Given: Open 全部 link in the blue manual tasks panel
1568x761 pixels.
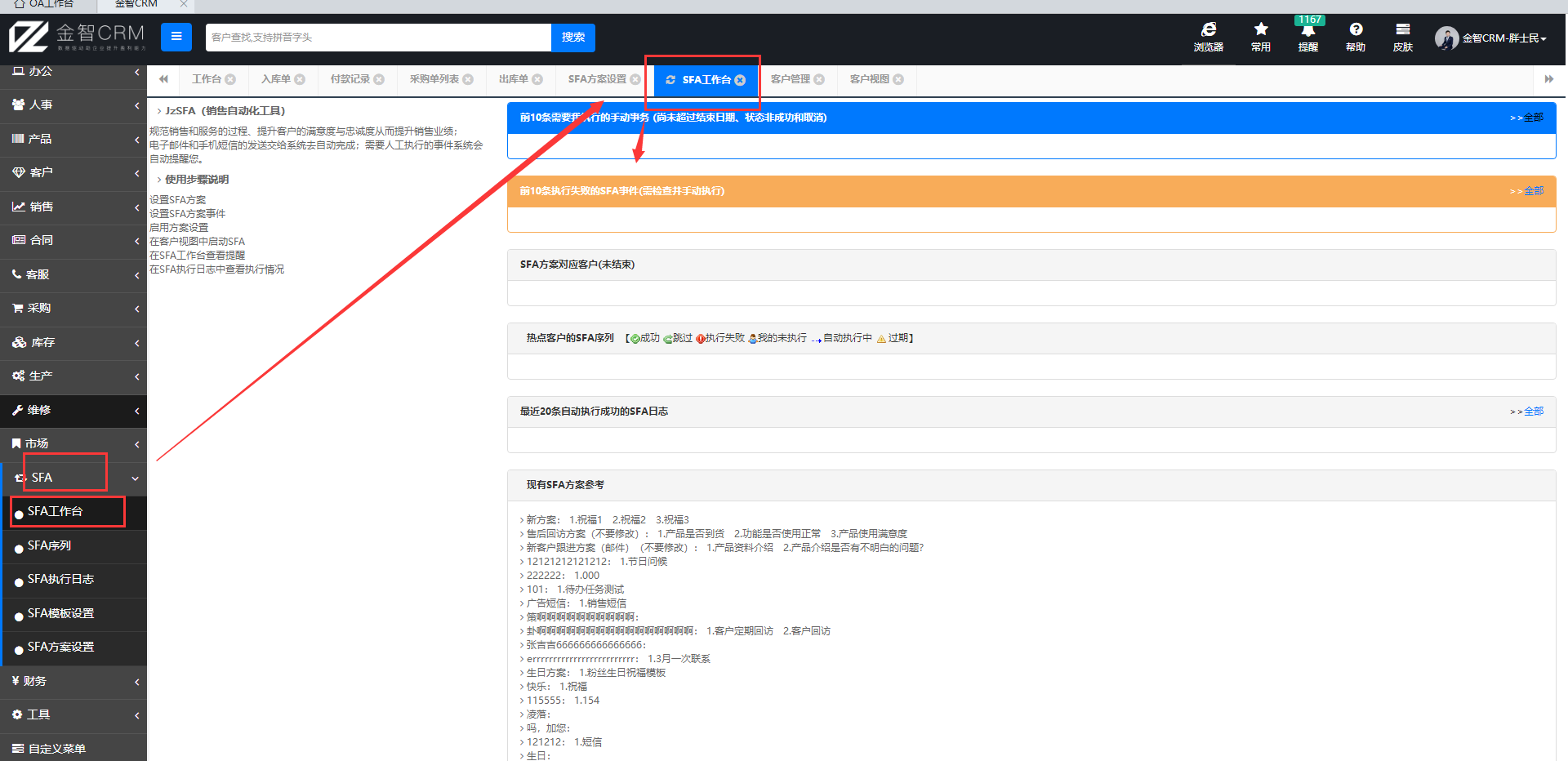Looking at the screenshot, I should click(1533, 118).
